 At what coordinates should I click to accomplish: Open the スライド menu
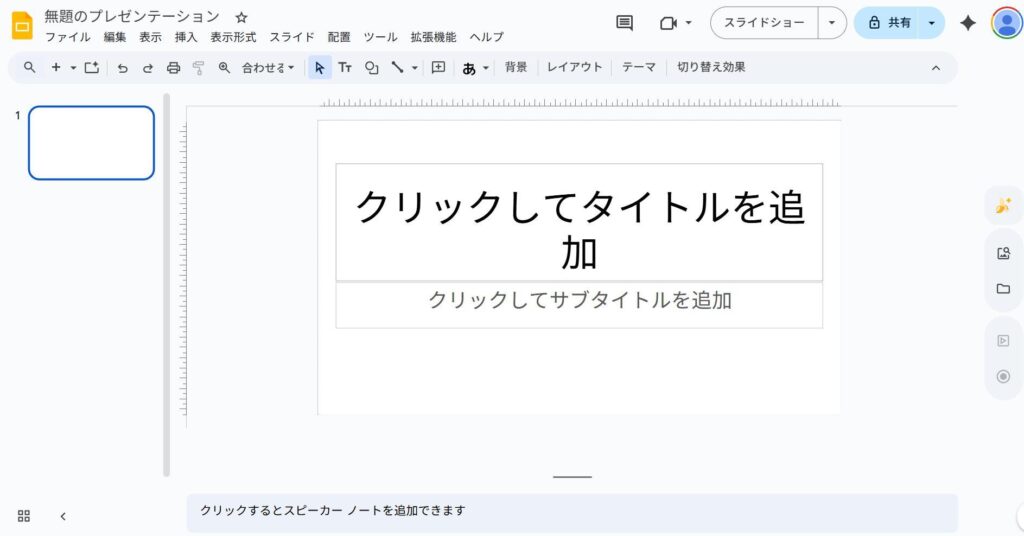click(292, 37)
